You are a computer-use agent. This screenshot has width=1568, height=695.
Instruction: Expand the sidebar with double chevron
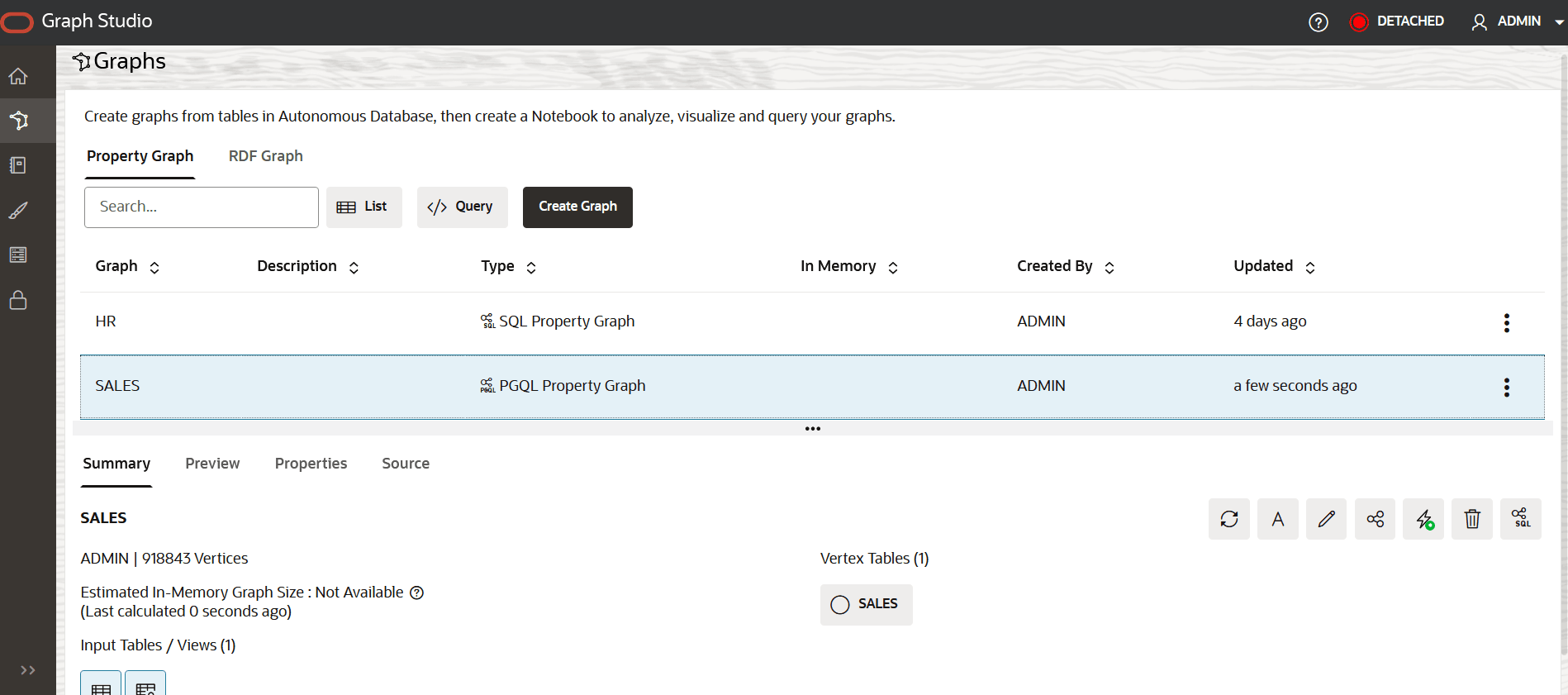[27, 670]
